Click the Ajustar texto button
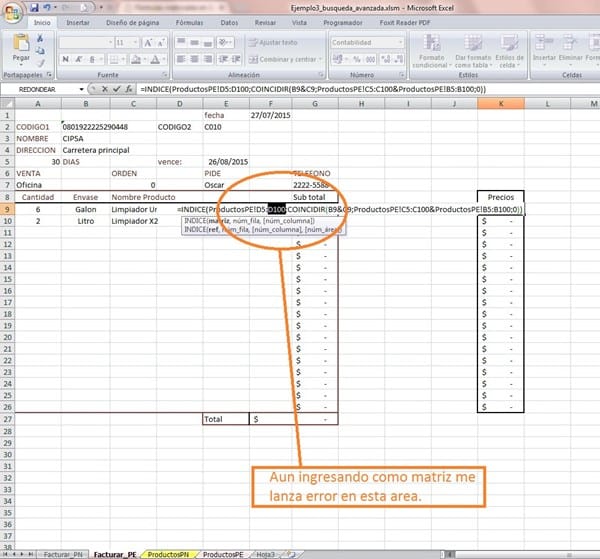This screenshot has height=559, width=600. pyautogui.click(x=276, y=43)
